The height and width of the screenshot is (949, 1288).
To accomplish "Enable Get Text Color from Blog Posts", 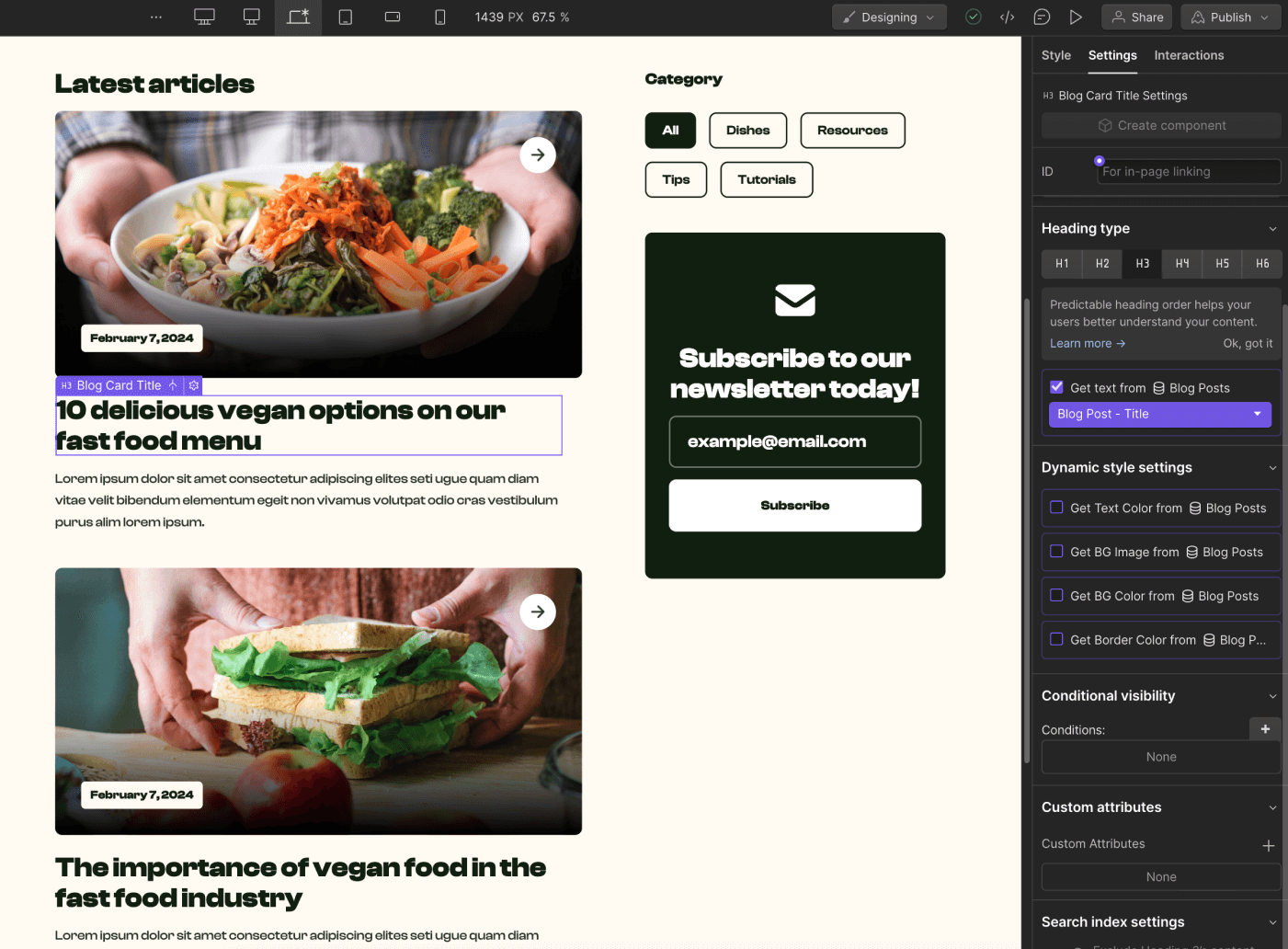I will click(1057, 508).
